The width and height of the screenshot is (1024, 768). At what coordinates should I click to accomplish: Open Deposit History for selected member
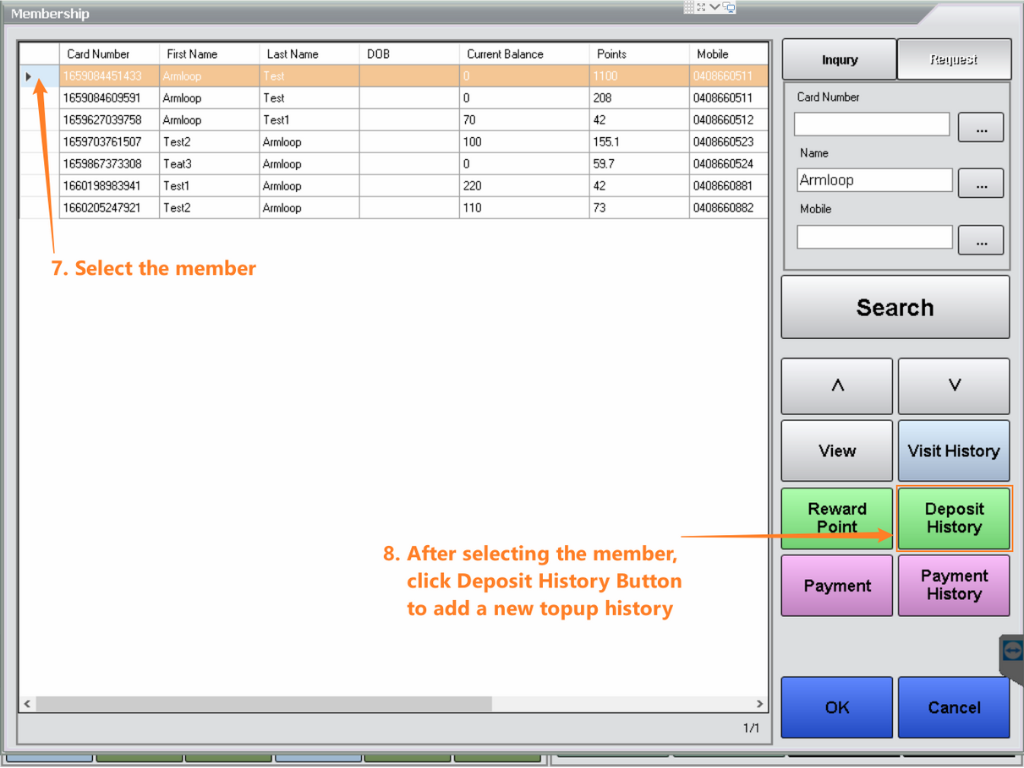click(x=954, y=518)
